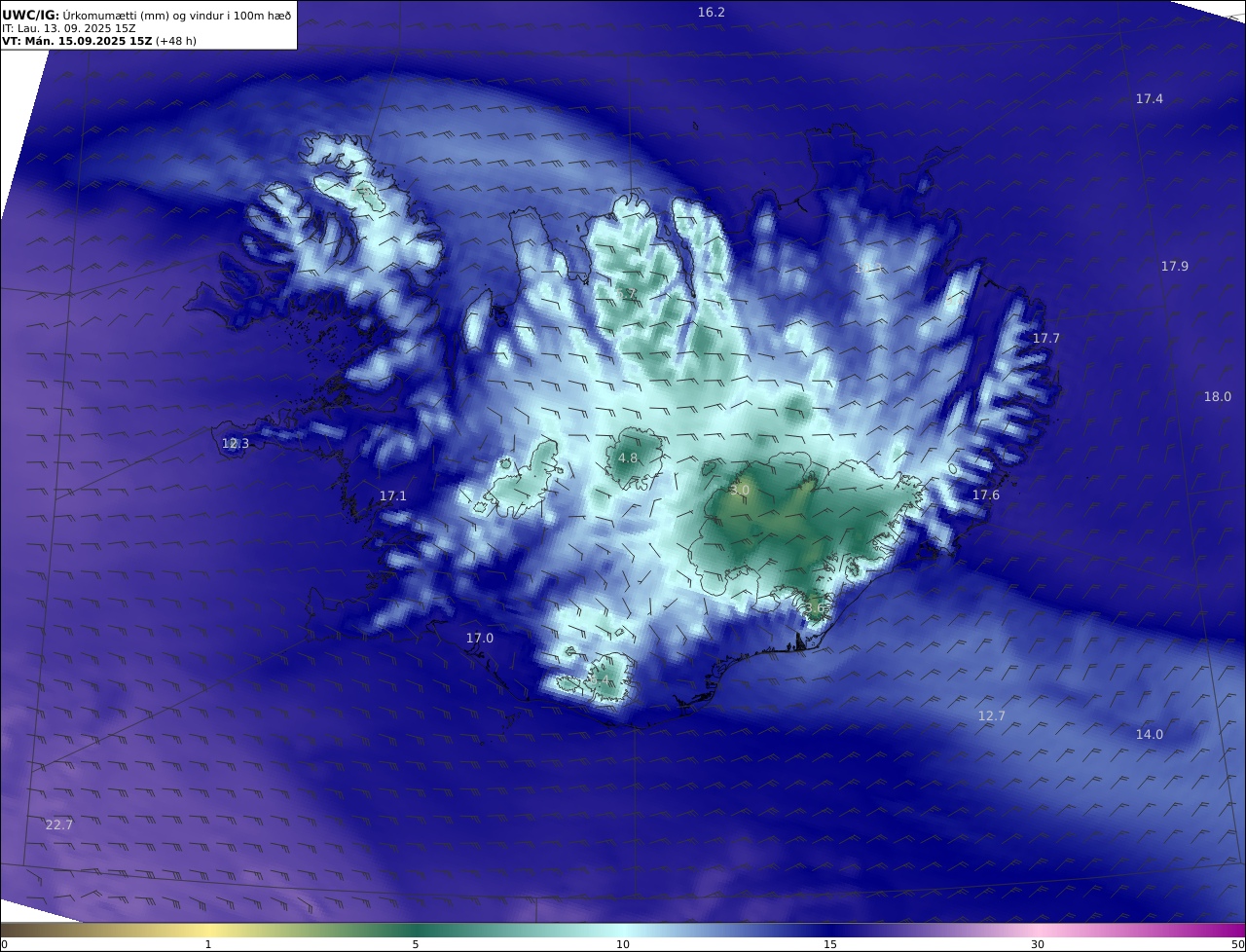The height and width of the screenshot is (952, 1246).
Task: Click the 16.2 value label
Action: pos(712,13)
